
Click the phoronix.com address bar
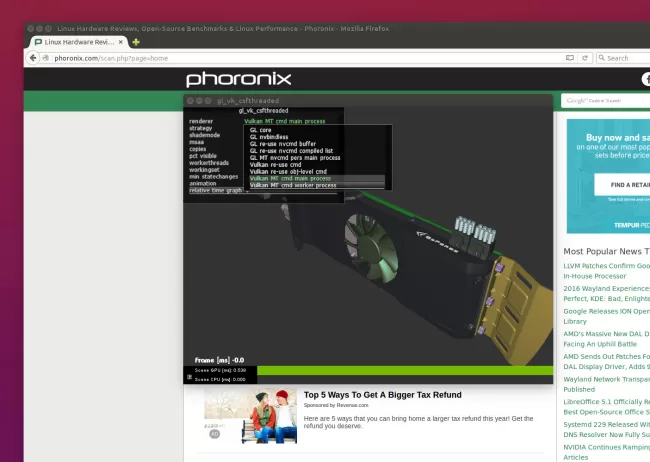[x=307, y=58]
